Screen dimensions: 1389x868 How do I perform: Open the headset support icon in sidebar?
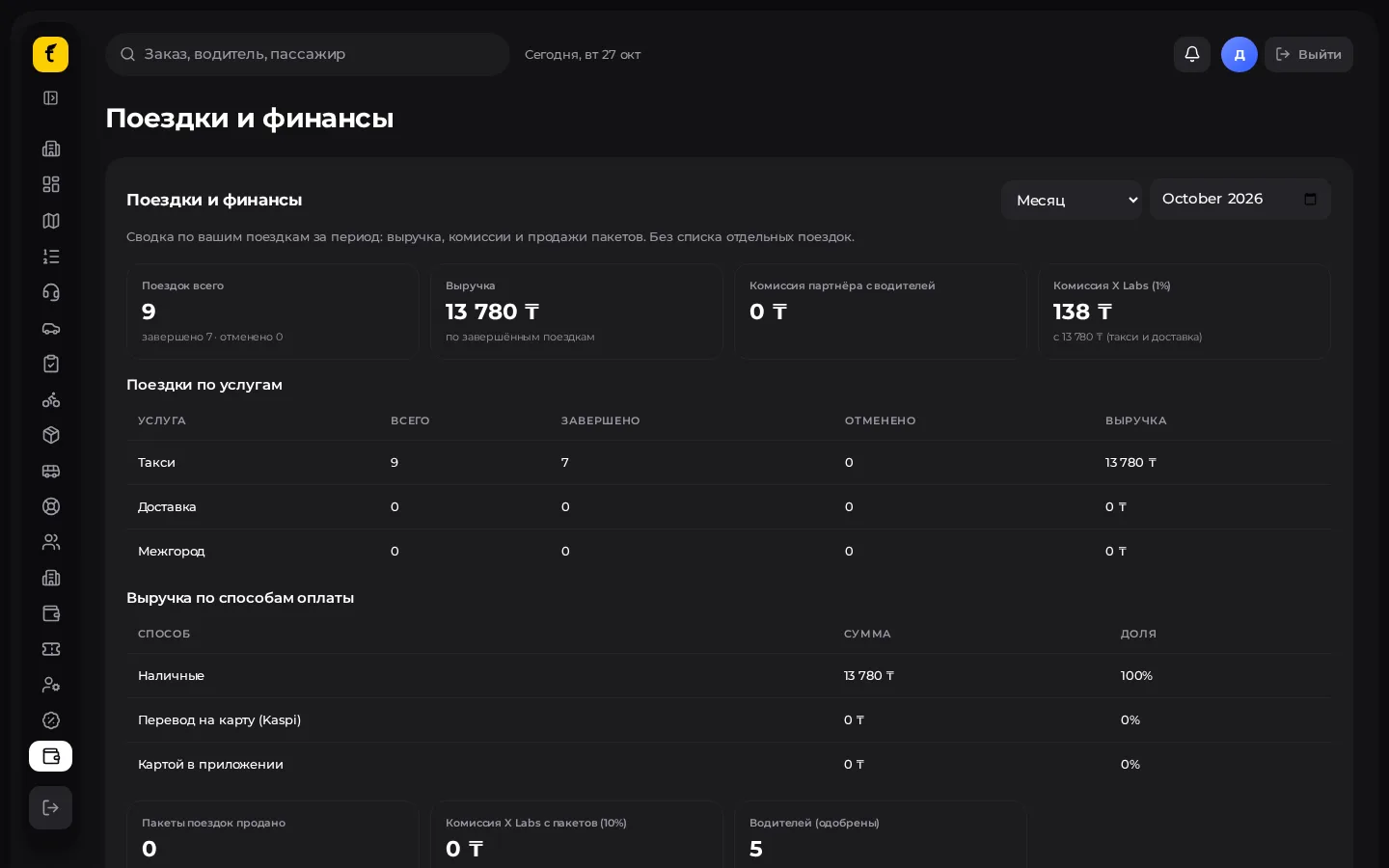click(51, 292)
